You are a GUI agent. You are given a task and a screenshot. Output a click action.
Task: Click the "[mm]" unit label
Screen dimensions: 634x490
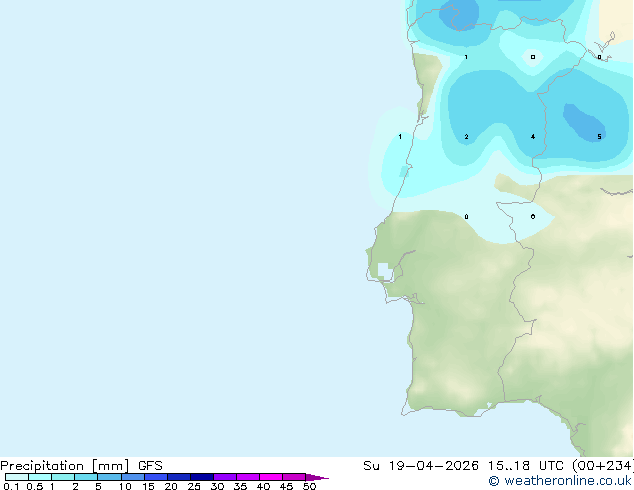click(110, 466)
